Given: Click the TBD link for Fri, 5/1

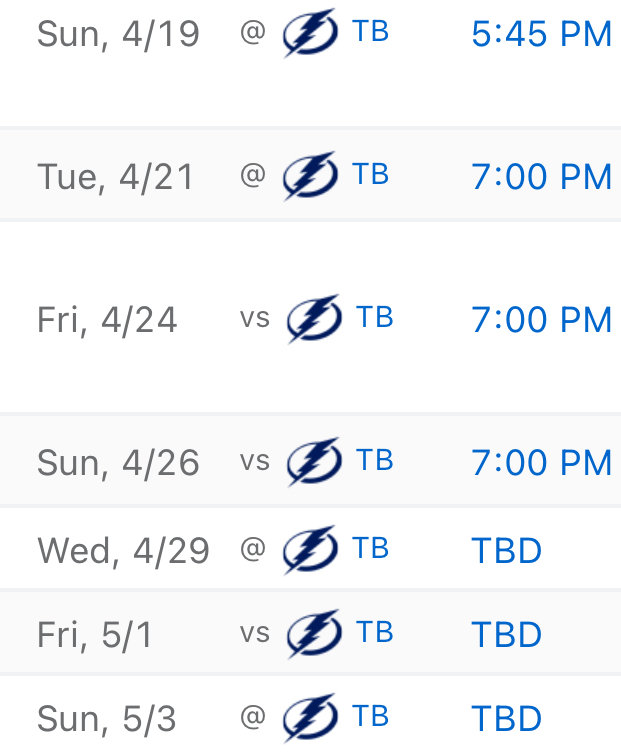Looking at the screenshot, I should coord(507,634).
